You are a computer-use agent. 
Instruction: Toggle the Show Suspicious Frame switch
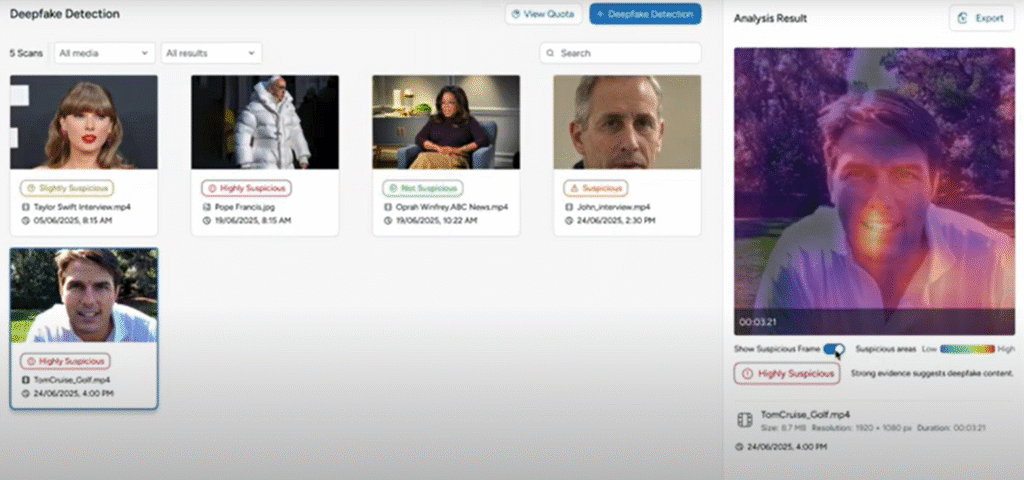pyautogui.click(x=834, y=349)
